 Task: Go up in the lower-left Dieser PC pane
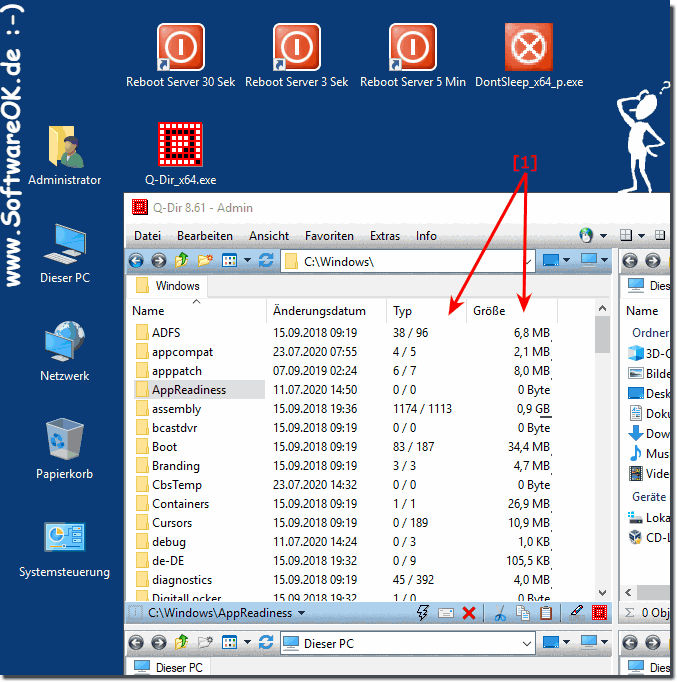pyautogui.click(x=181, y=642)
